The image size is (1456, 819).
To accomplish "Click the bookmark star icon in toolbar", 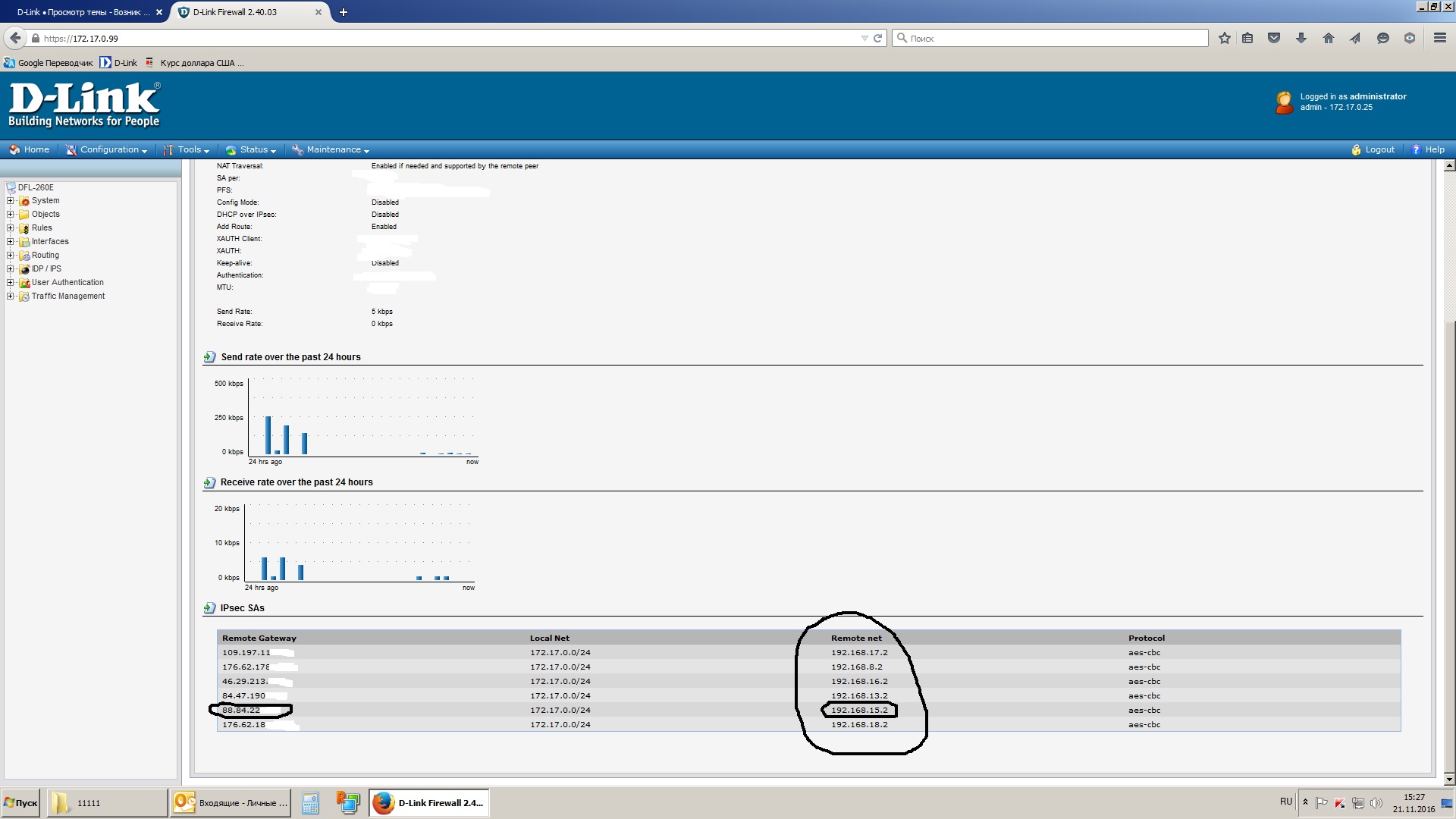I will click(1224, 38).
